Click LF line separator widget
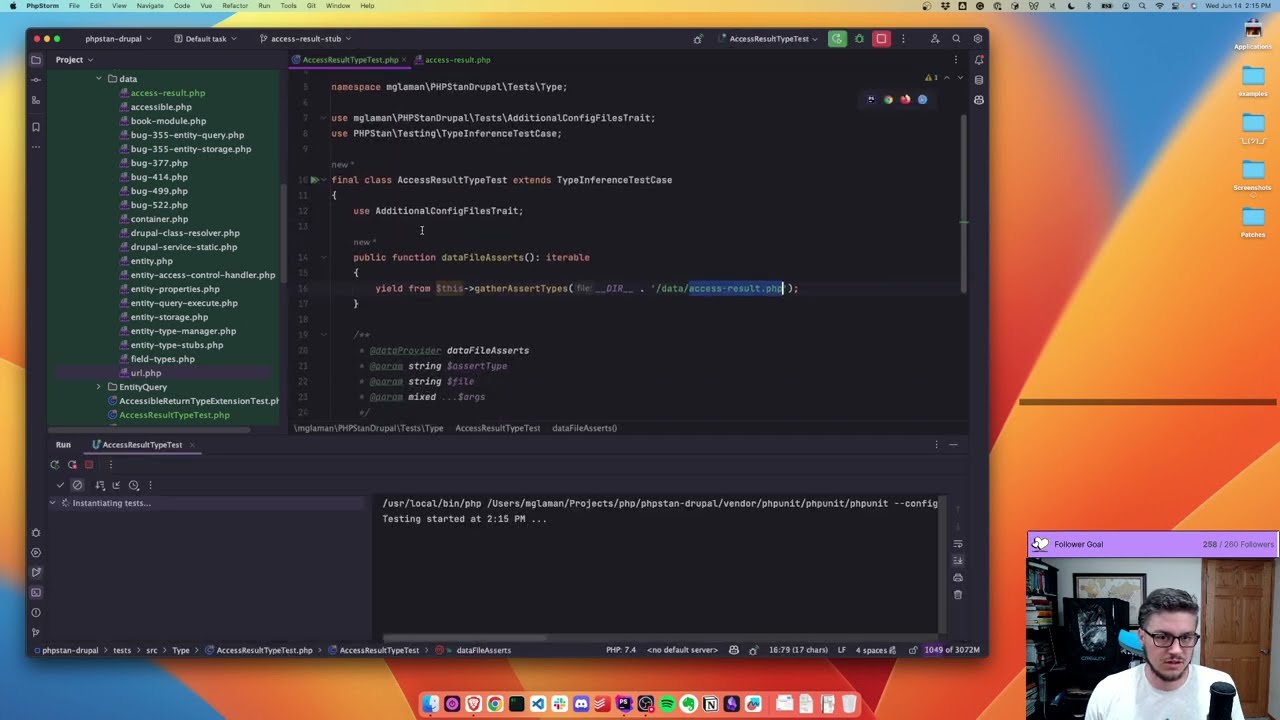The height and width of the screenshot is (720, 1280). [842, 650]
